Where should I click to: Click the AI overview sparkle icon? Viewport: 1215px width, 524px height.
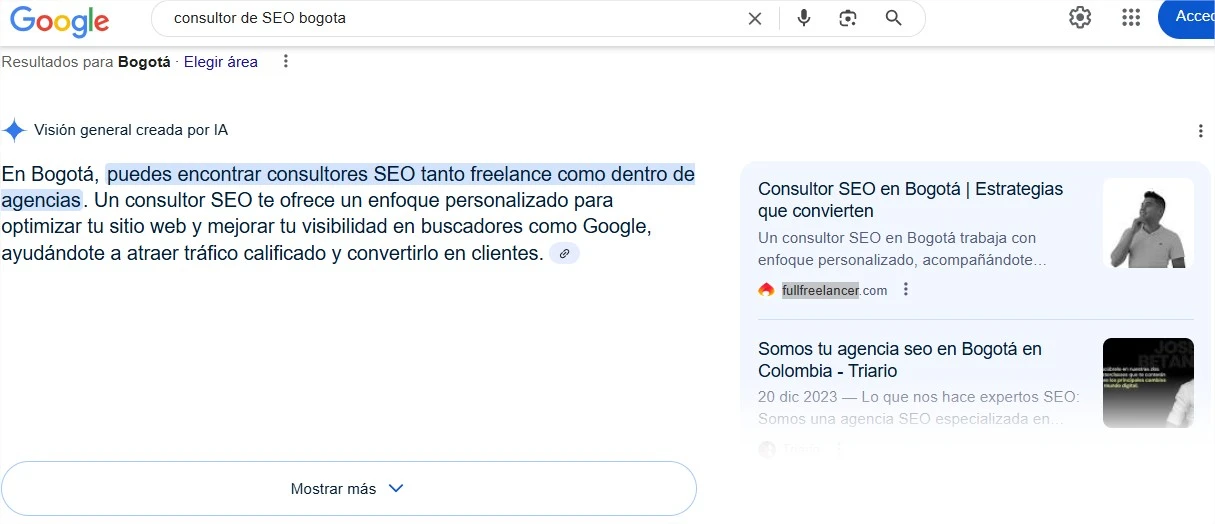point(14,130)
